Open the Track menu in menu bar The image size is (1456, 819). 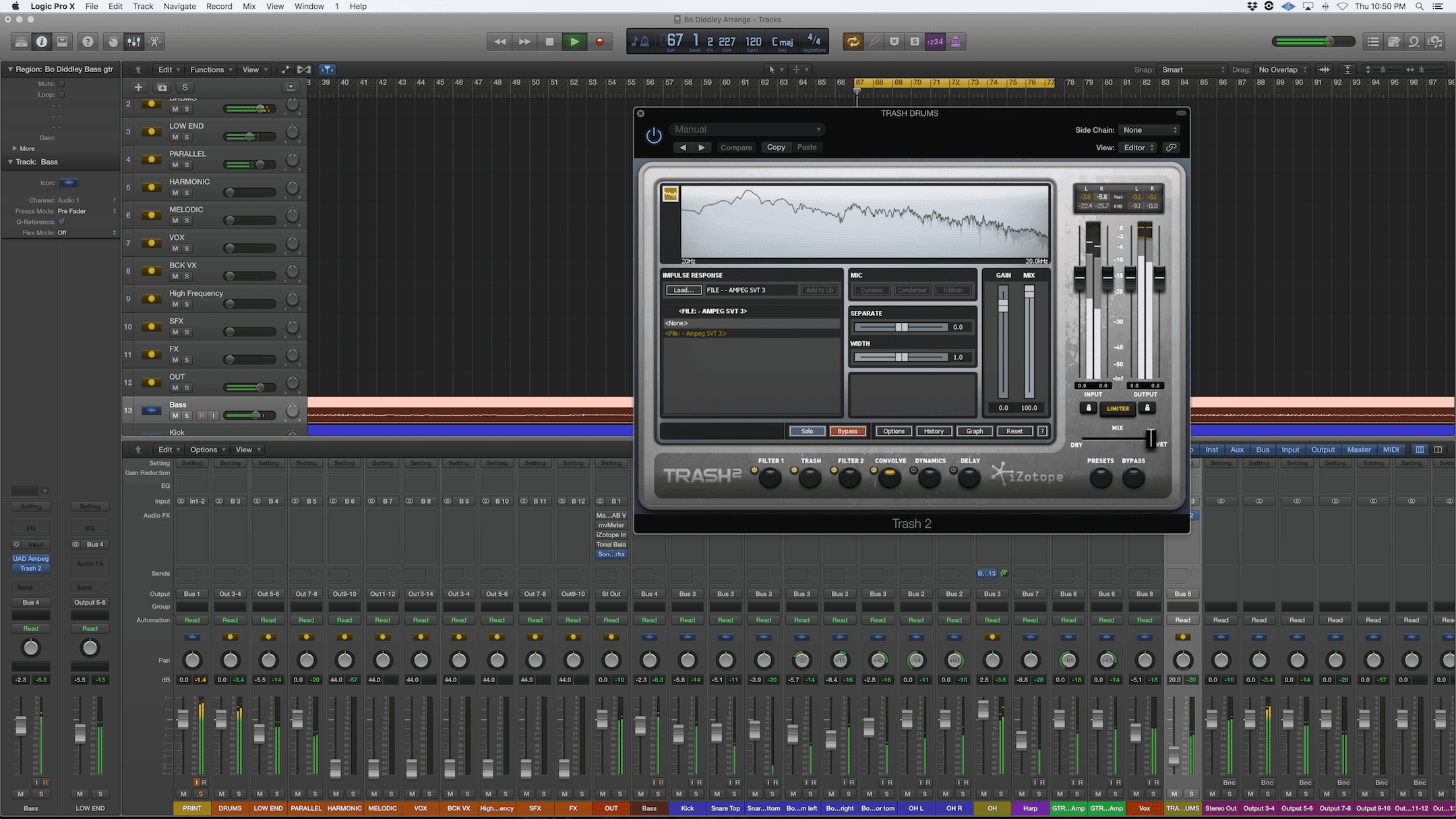(x=143, y=6)
